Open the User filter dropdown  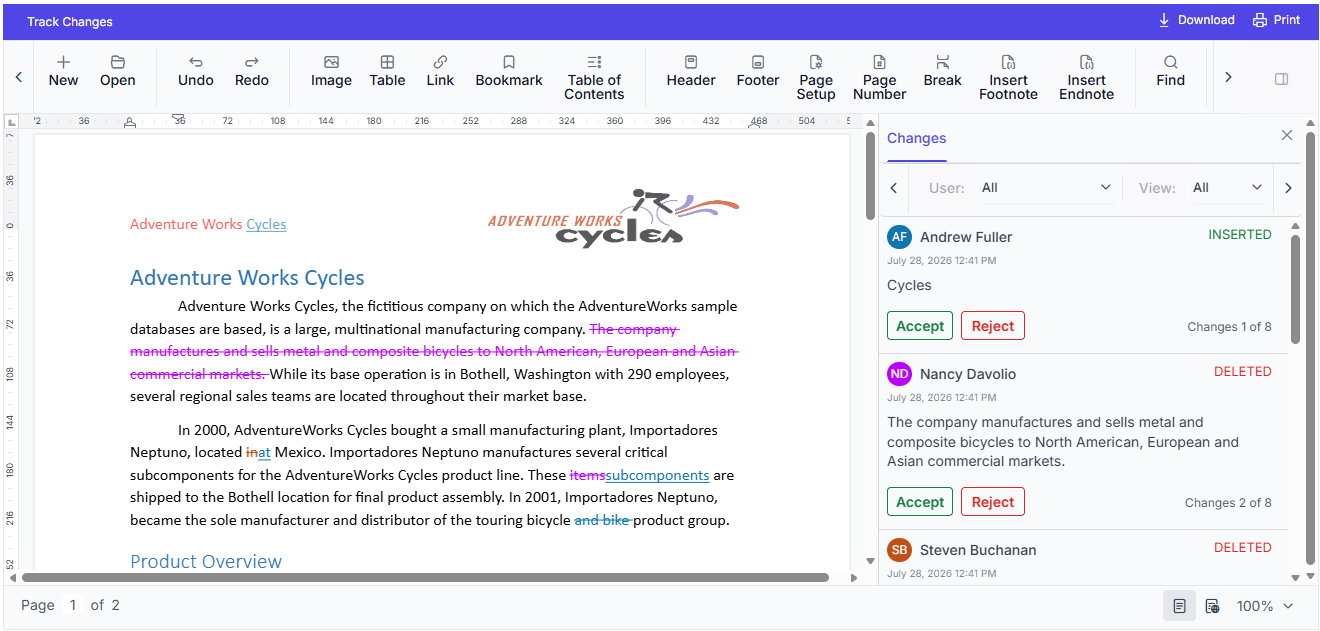click(1046, 188)
